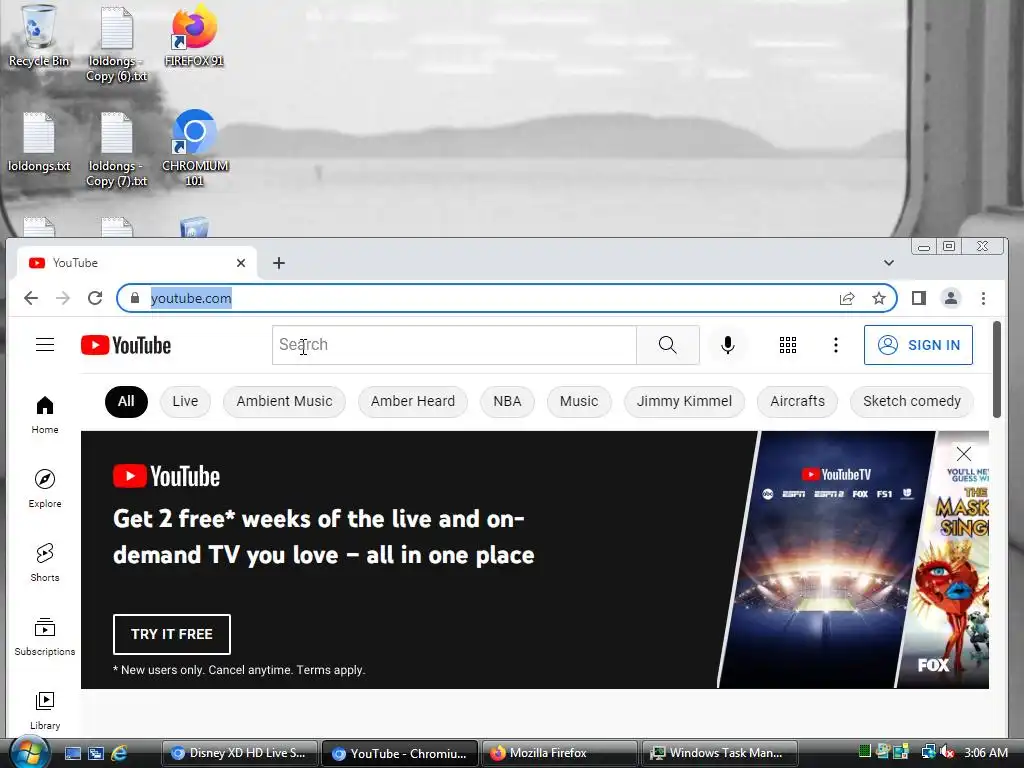This screenshot has width=1024, height=768.
Task: Switch to Mozilla Firefox taskbar window
Action: pyautogui.click(x=560, y=753)
